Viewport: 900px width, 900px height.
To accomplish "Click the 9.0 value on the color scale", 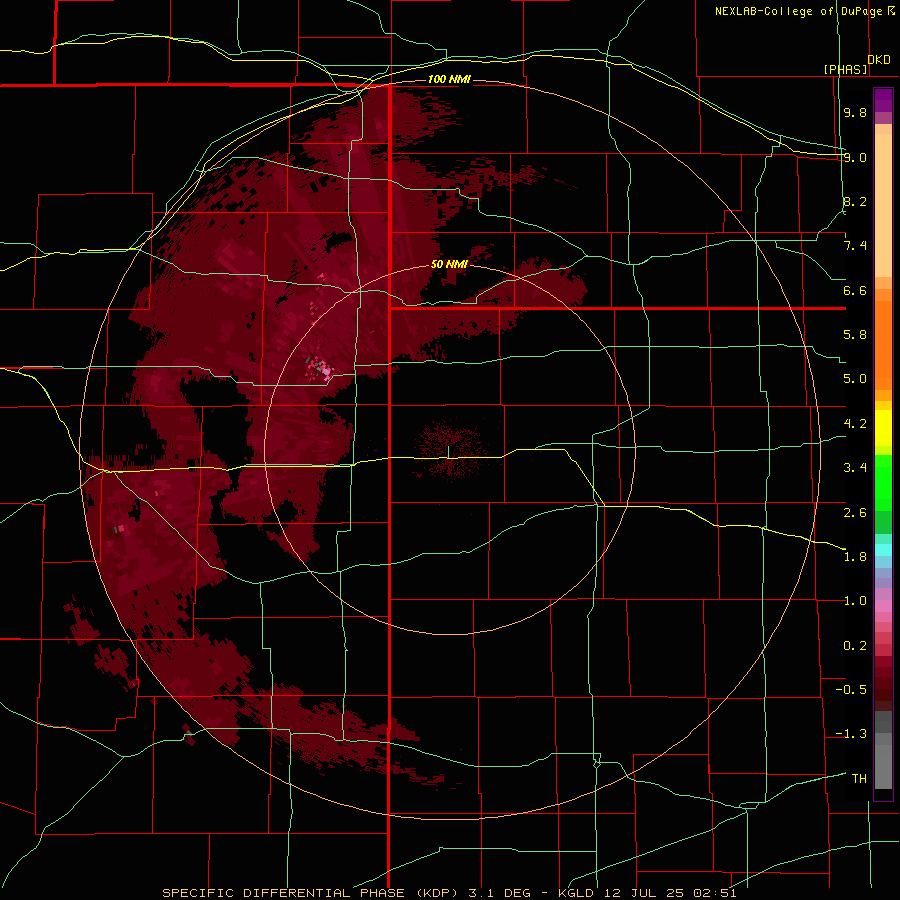I will tap(855, 157).
